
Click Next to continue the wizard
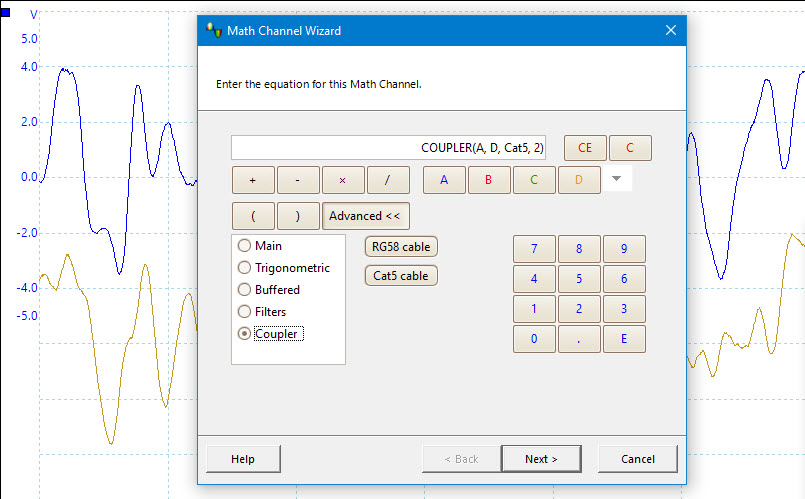pyautogui.click(x=541, y=459)
